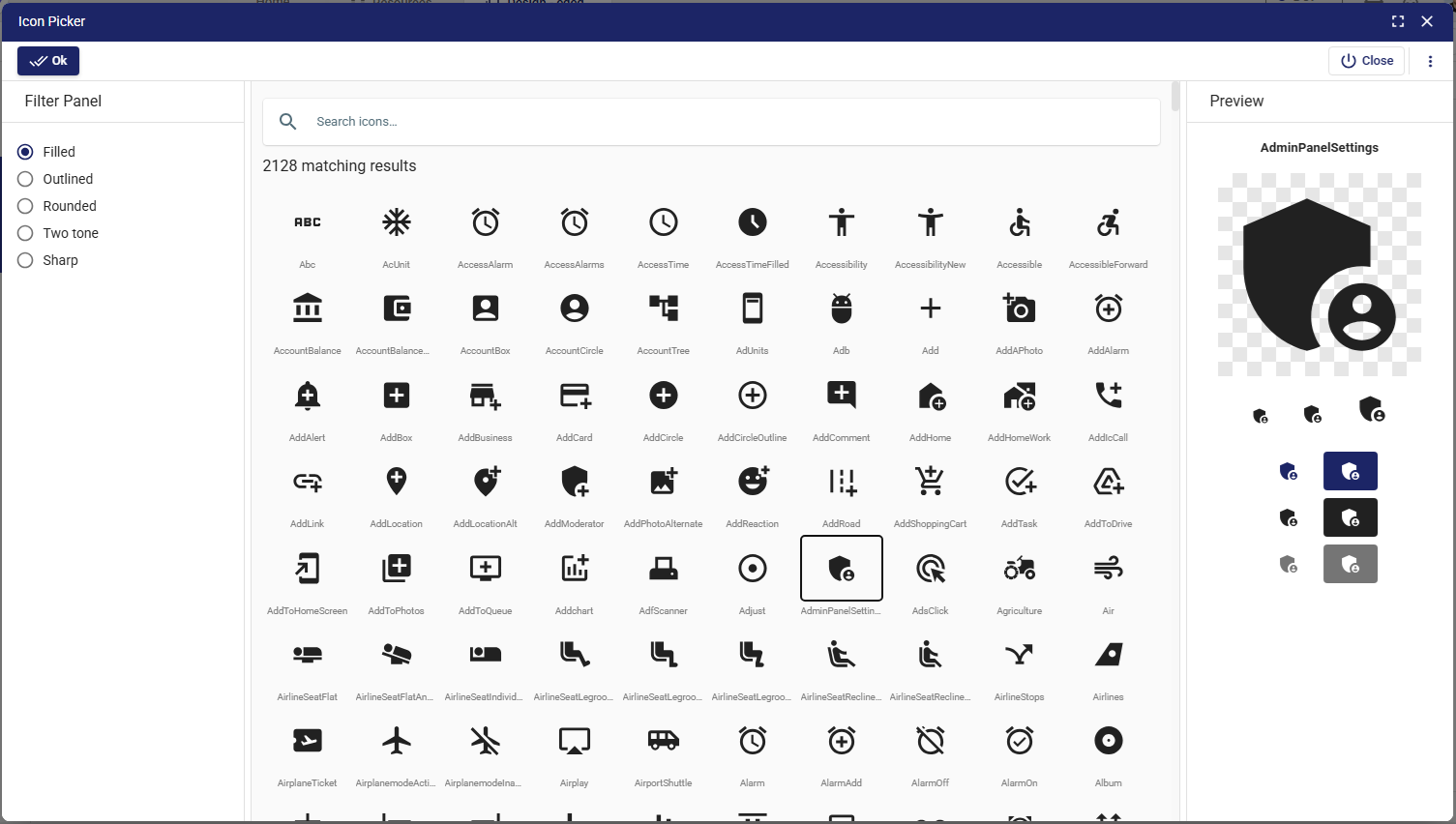
Task: Open the three-dot more options menu
Action: [1430, 61]
